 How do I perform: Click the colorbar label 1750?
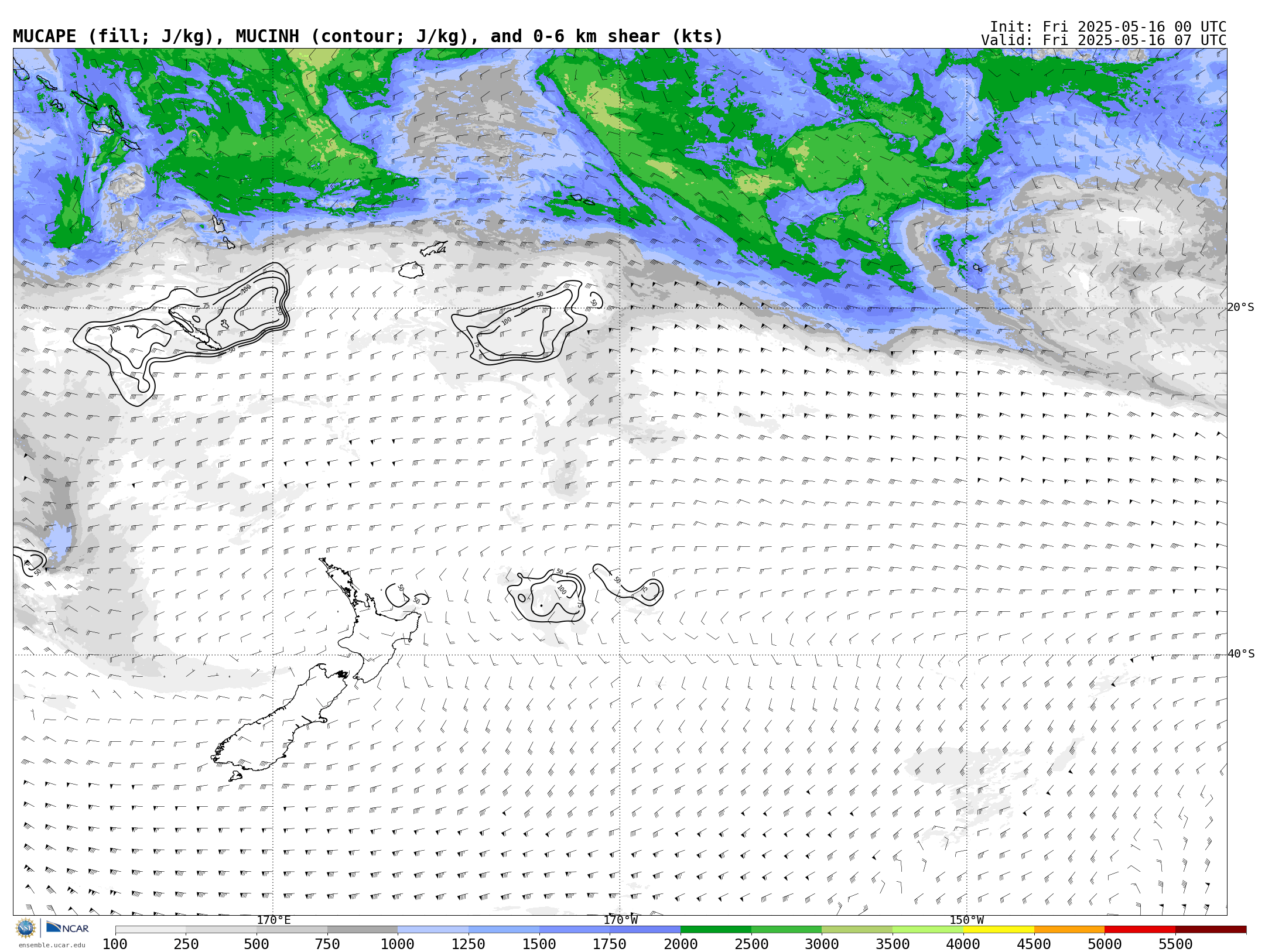pos(610,944)
